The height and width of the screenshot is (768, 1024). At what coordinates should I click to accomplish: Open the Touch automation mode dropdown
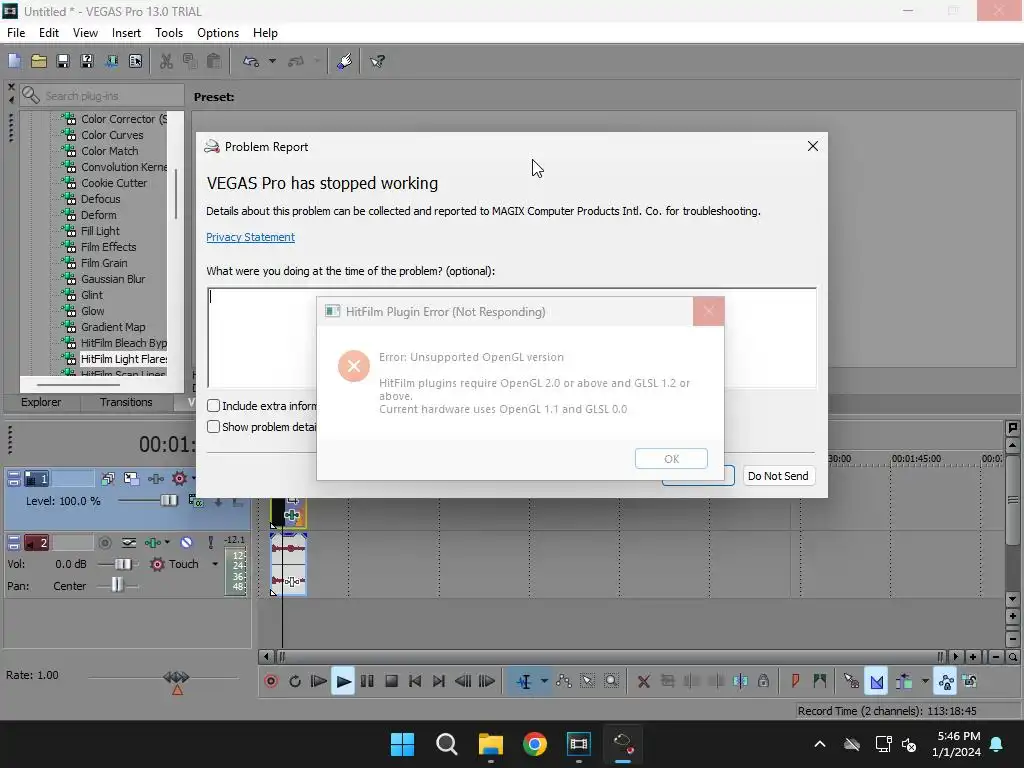(x=215, y=564)
